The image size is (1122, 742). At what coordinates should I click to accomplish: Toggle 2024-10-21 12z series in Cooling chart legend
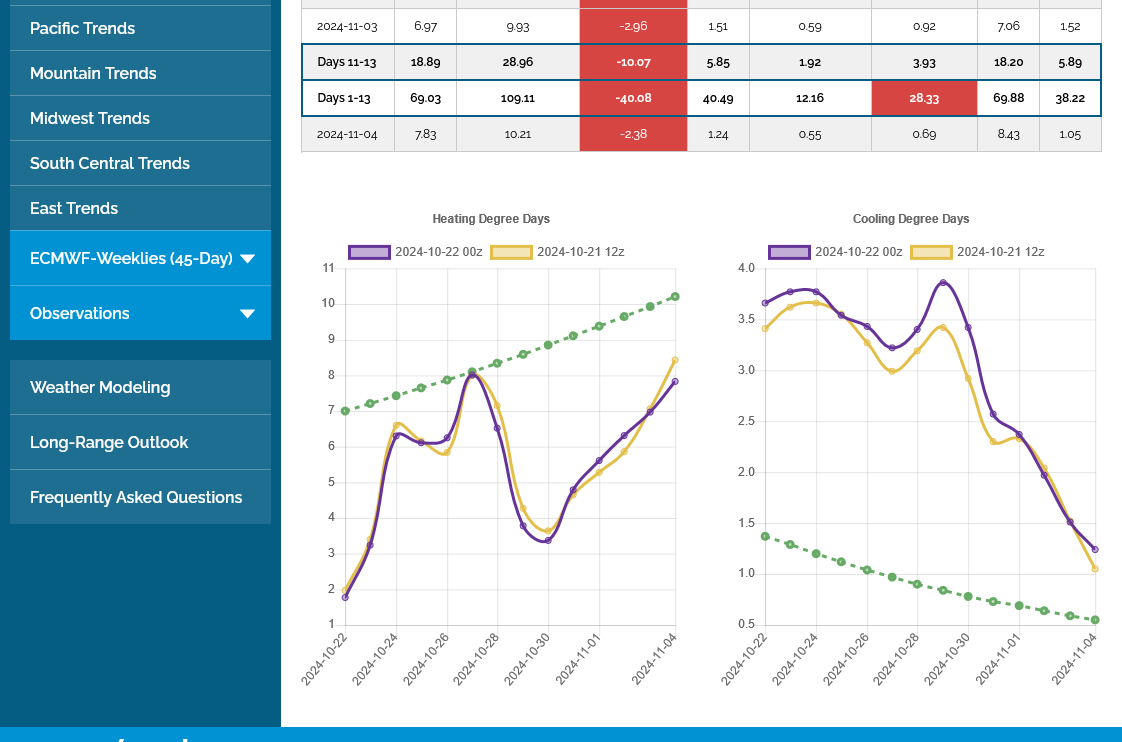(x=1000, y=252)
